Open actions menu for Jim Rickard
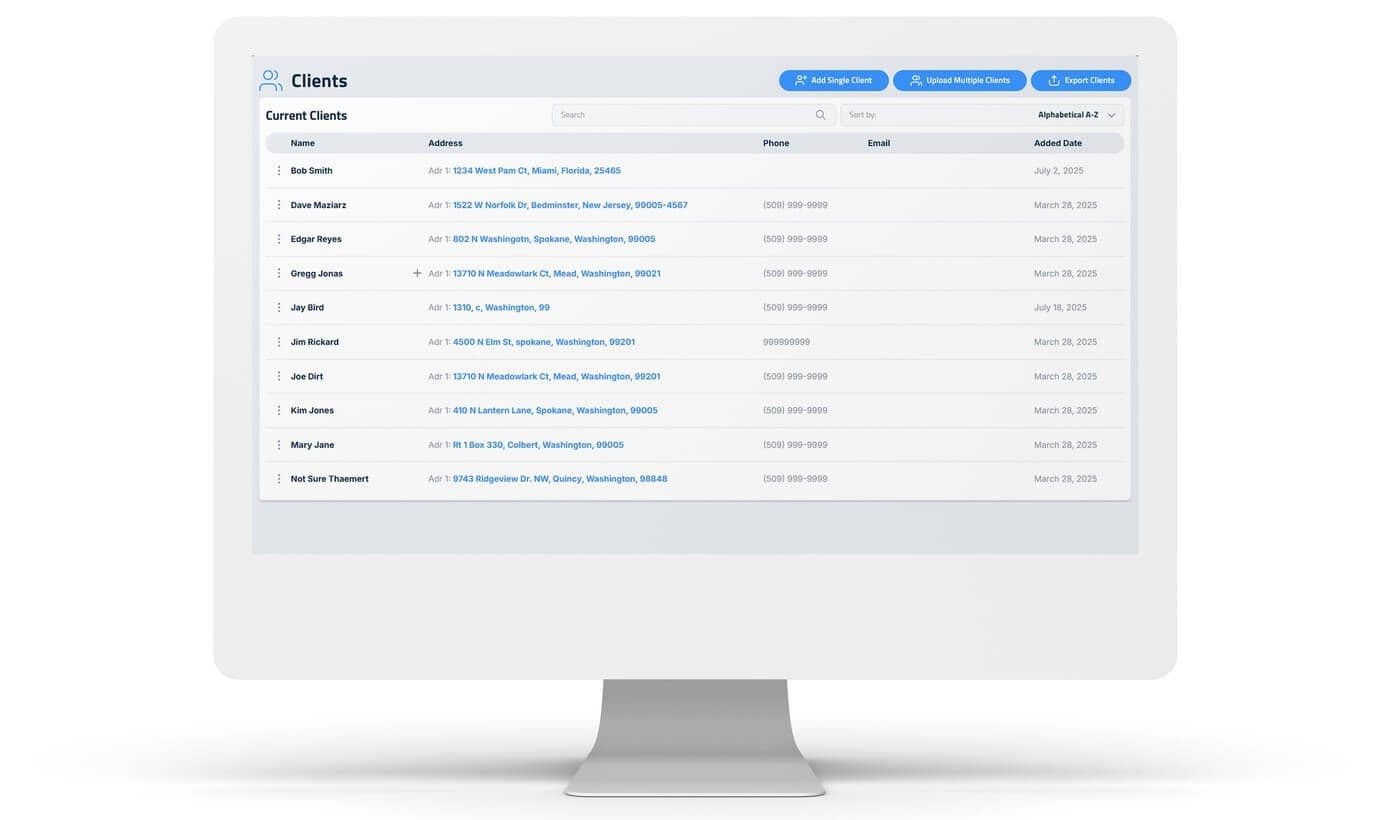This screenshot has width=1400, height=820. click(x=279, y=342)
